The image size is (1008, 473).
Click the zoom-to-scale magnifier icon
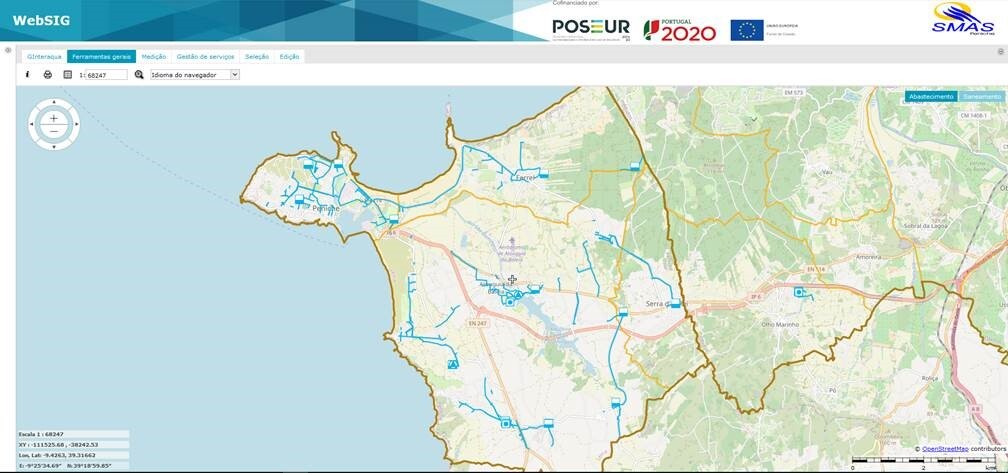point(139,75)
